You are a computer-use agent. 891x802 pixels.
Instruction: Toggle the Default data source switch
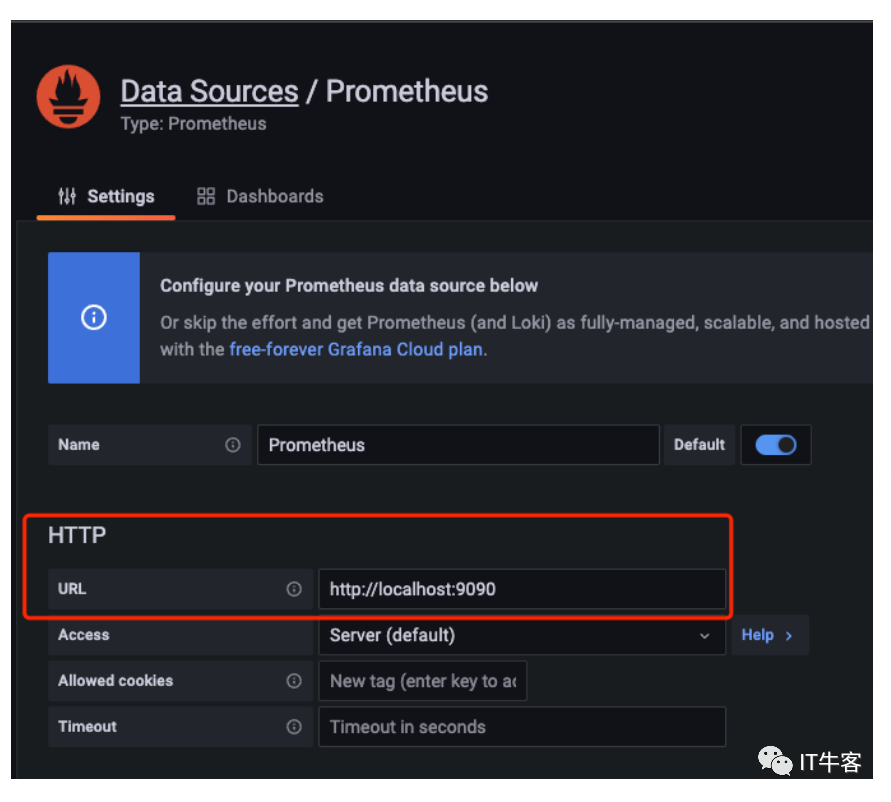(776, 445)
